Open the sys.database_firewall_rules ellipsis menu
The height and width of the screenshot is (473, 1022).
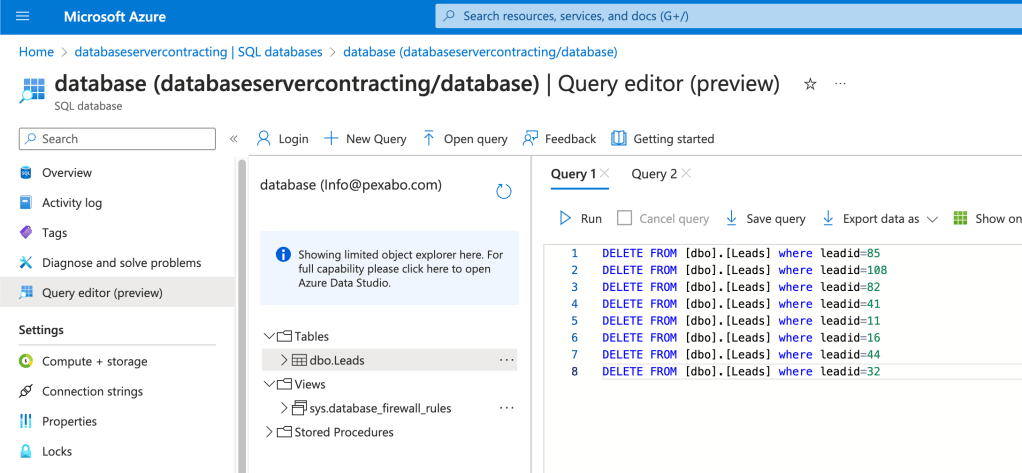click(x=506, y=408)
